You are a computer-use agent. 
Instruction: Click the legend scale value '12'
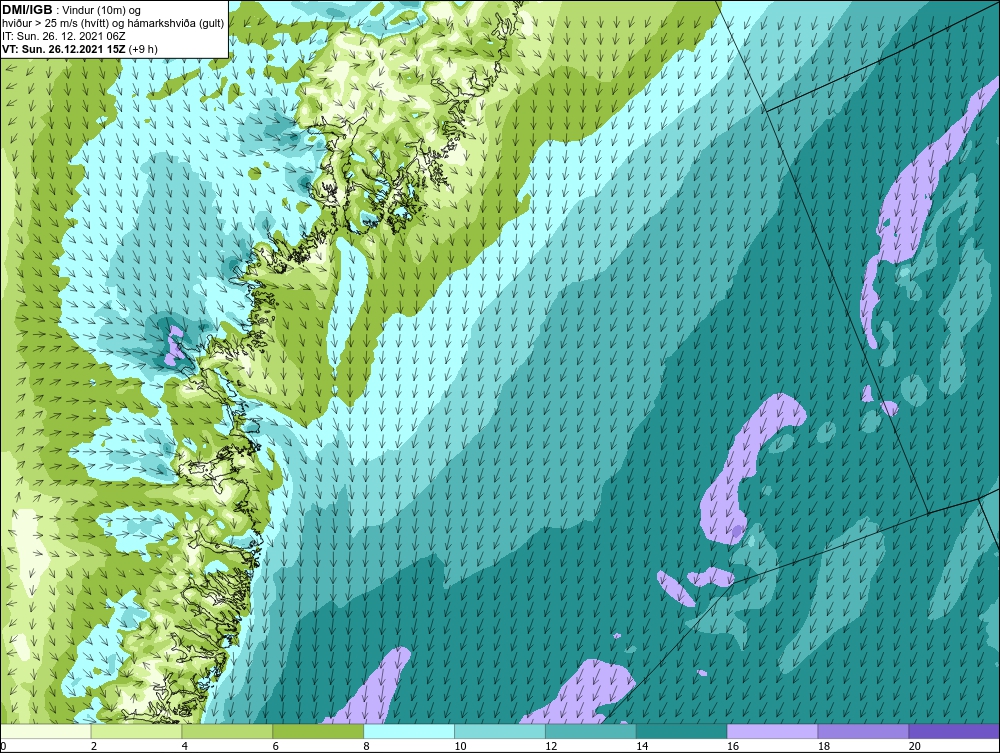click(551, 746)
